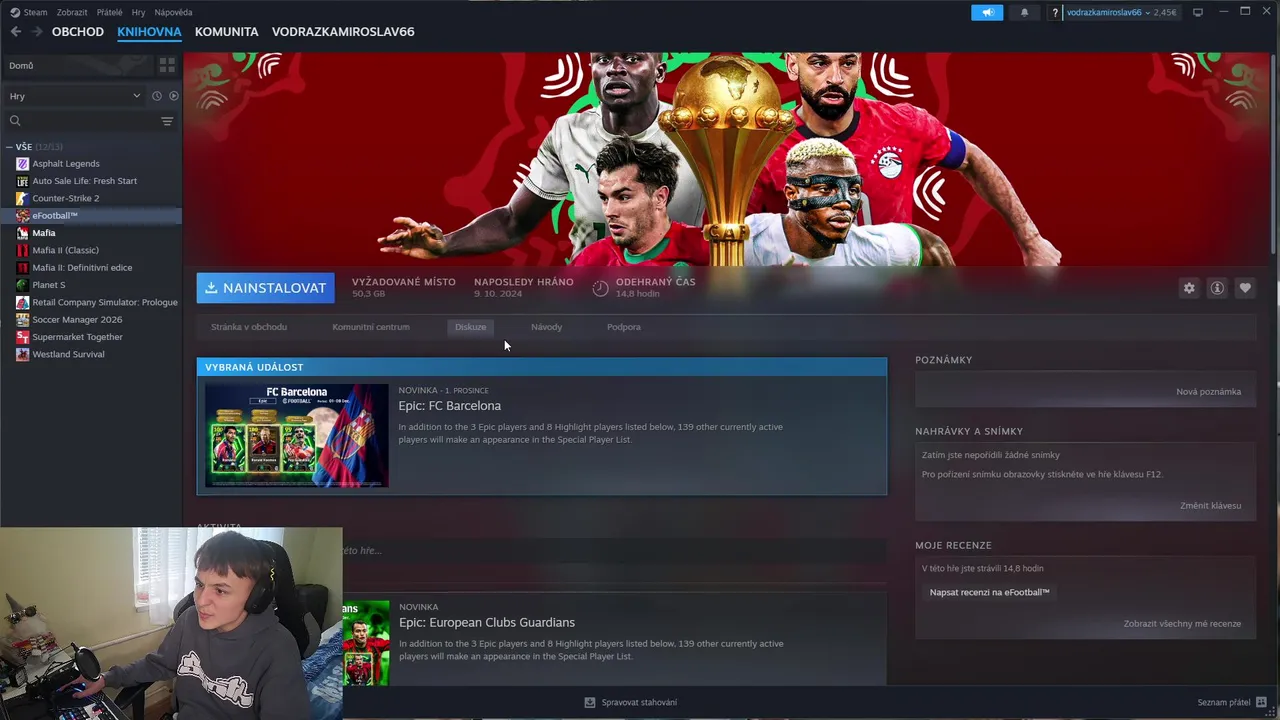Go back with the left arrow

click(x=15, y=32)
